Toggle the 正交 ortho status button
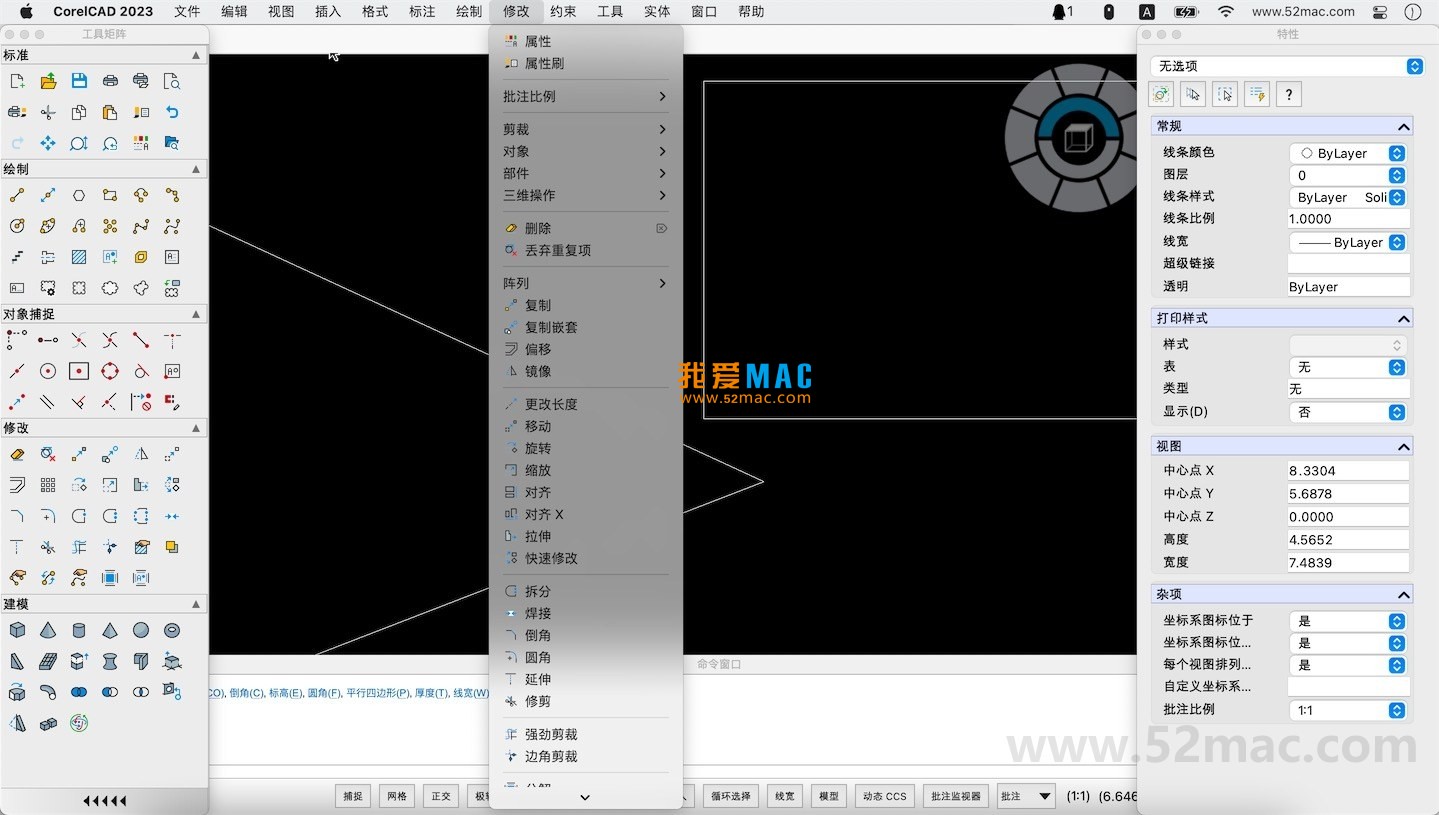Viewport: 1439px width, 815px height. click(x=441, y=796)
